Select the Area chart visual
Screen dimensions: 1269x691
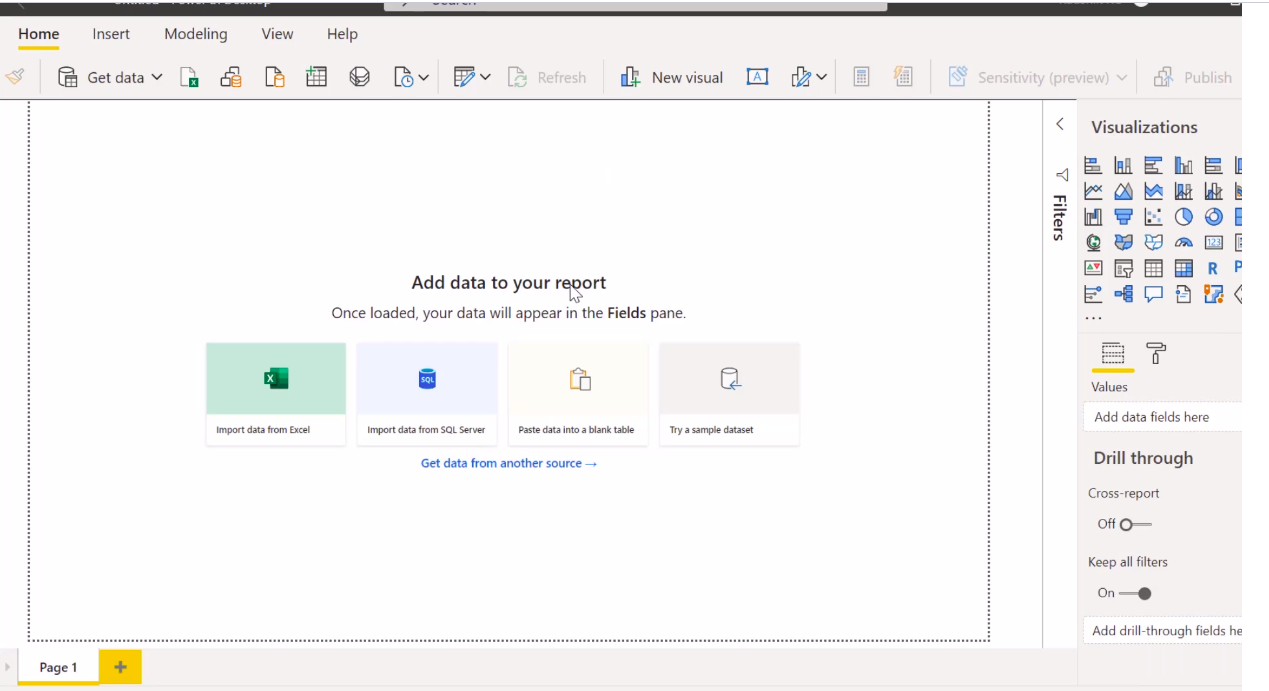pos(1123,190)
